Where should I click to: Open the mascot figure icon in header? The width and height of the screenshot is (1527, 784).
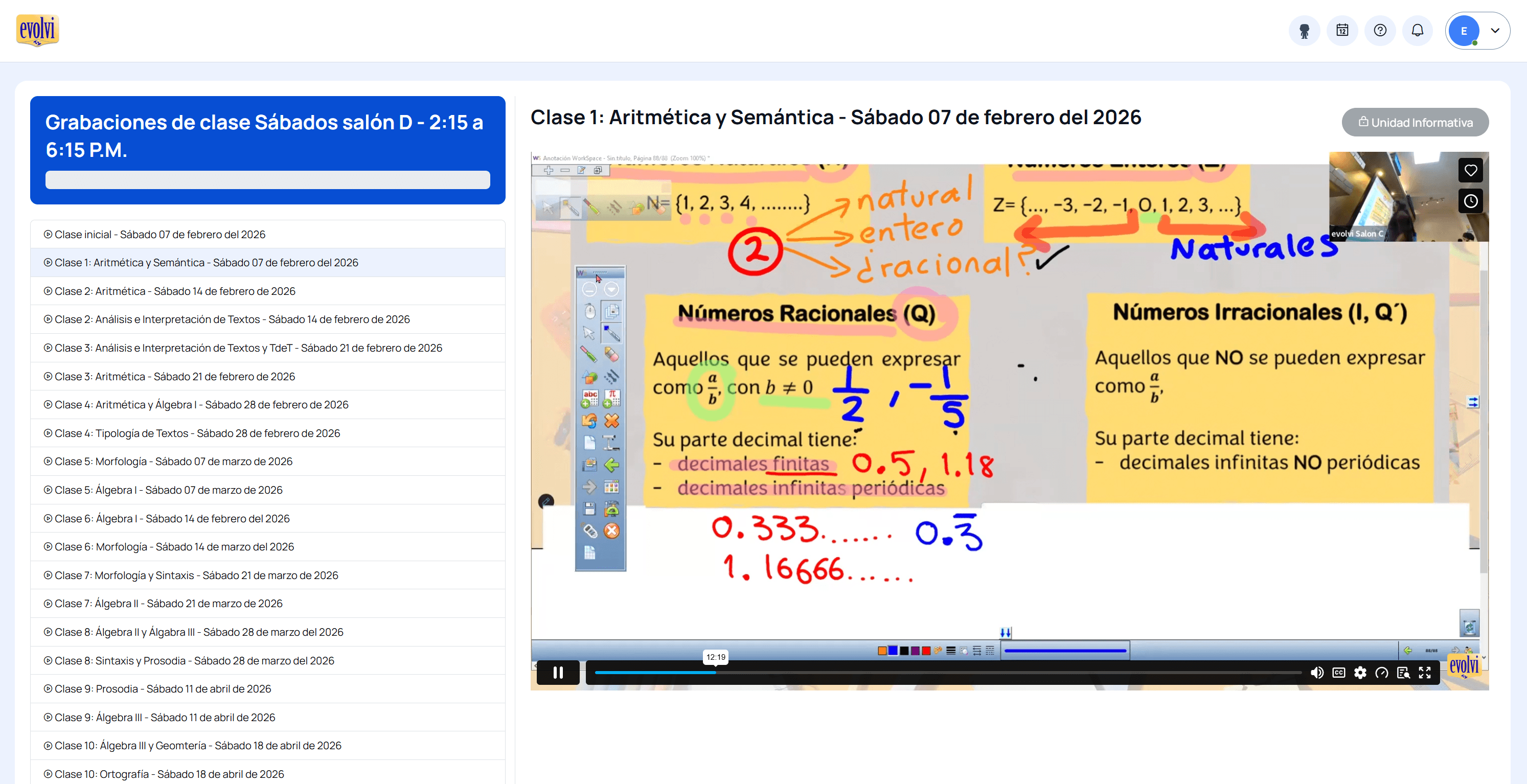1304,30
